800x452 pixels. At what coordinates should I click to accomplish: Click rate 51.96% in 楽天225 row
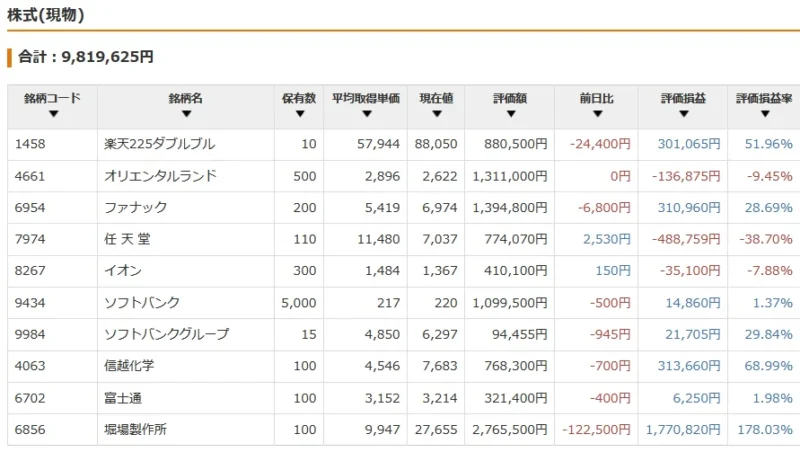tap(768, 144)
